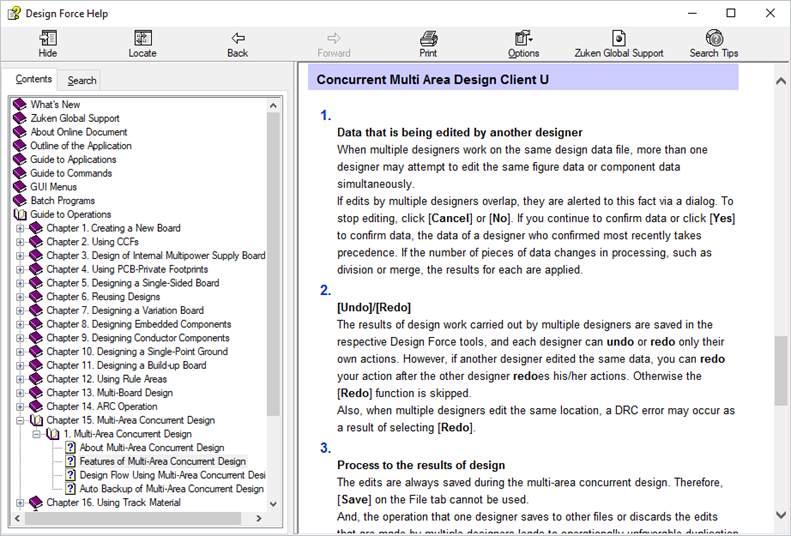
Task: Open Auto Backup of Multi-Area Concurrent Design
Action: click(172, 489)
